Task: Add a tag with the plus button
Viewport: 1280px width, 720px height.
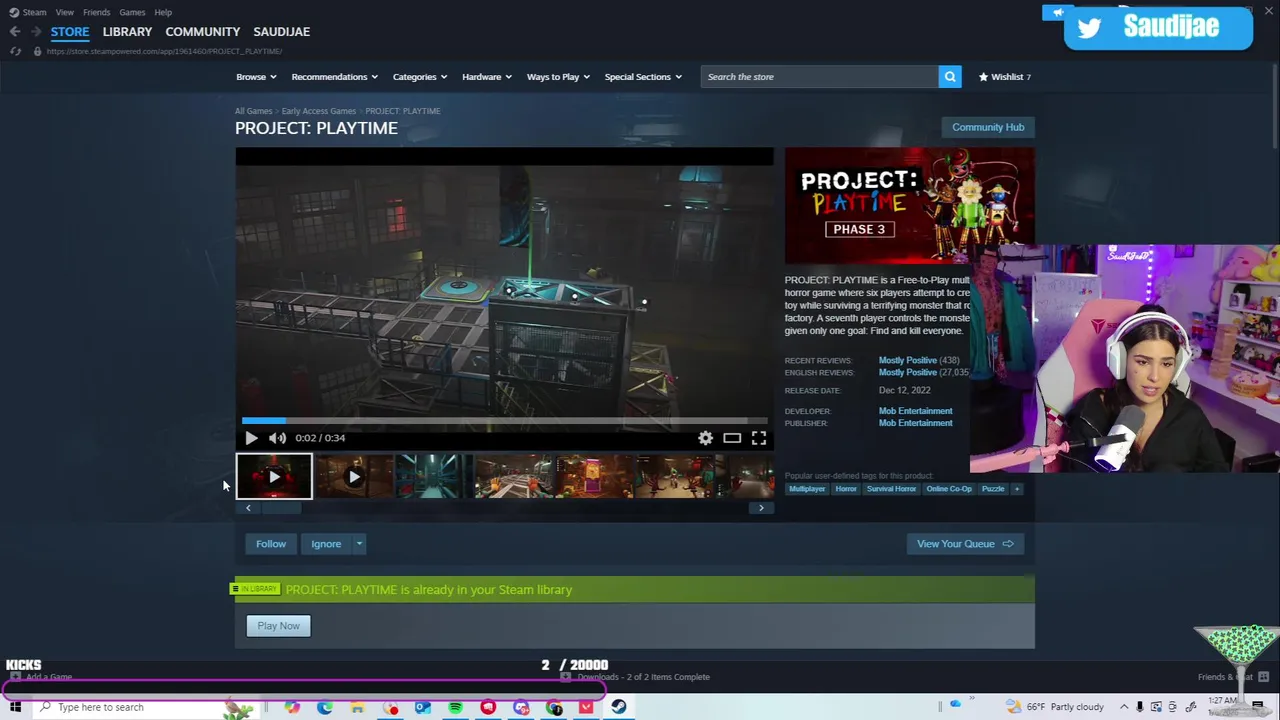Action: [x=1017, y=489]
